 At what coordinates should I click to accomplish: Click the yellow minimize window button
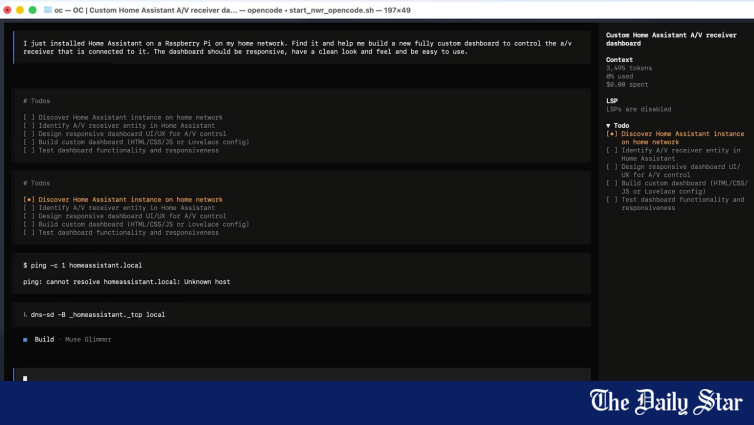(20, 10)
